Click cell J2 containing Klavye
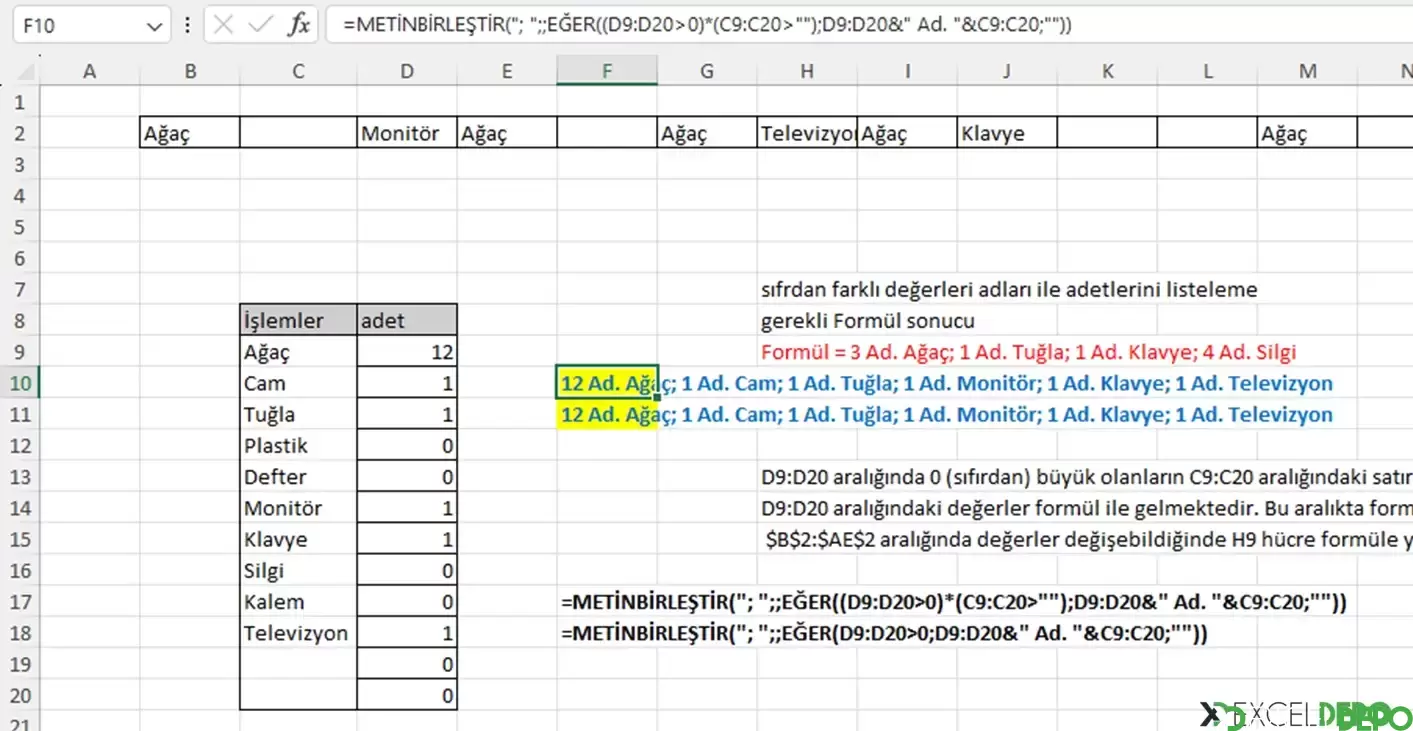 tap(1007, 133)
